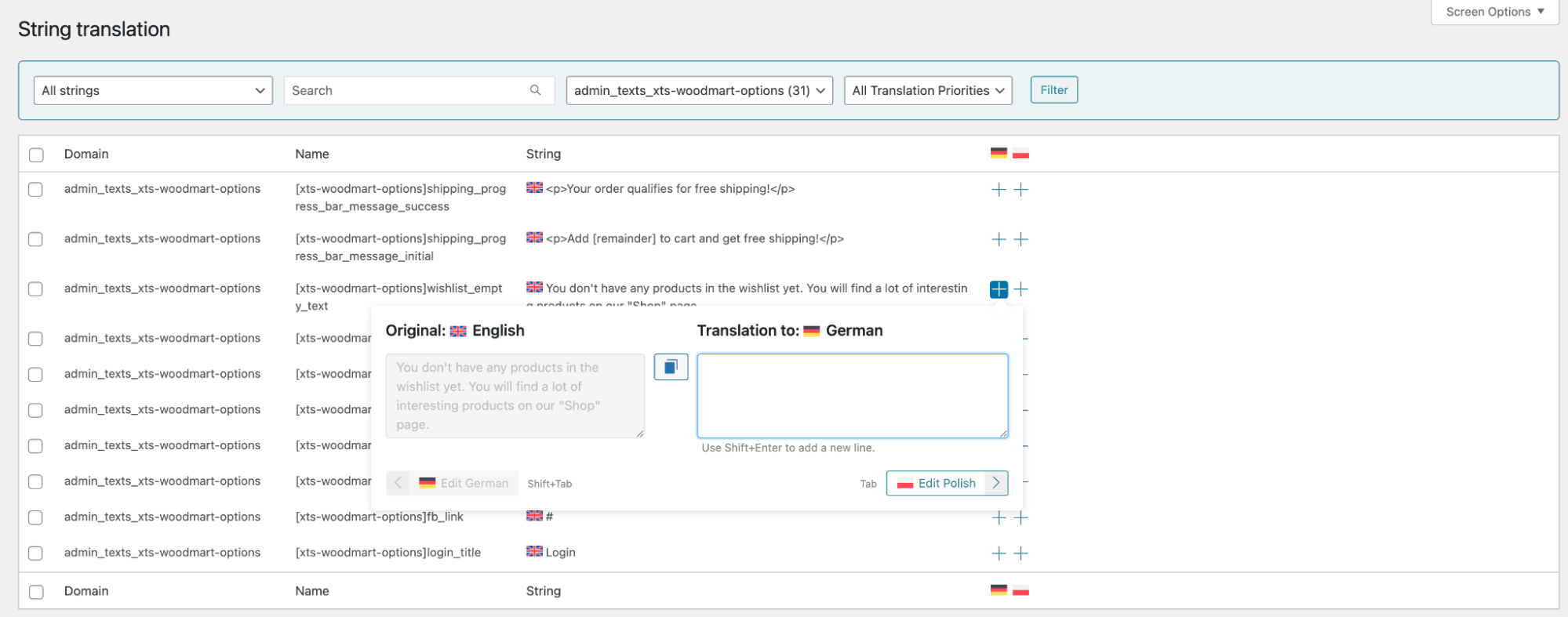Expand the admin_texts_xts-woodmart-options domain dropdown
The image size is (1568, 617).
tap(699, 90)
